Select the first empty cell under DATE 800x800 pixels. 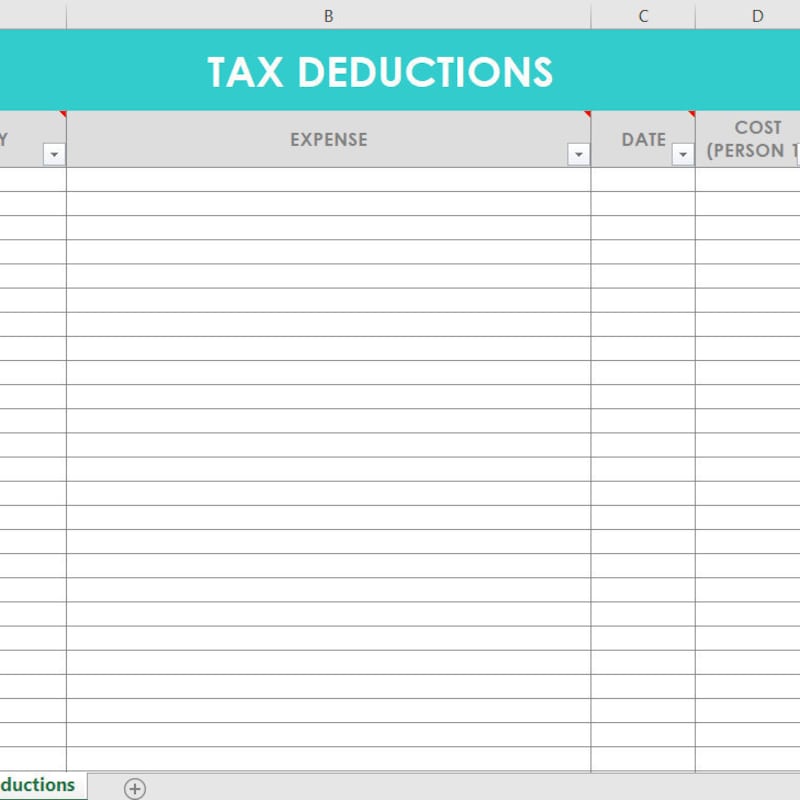pyautogui.click(x=643, y=180)
